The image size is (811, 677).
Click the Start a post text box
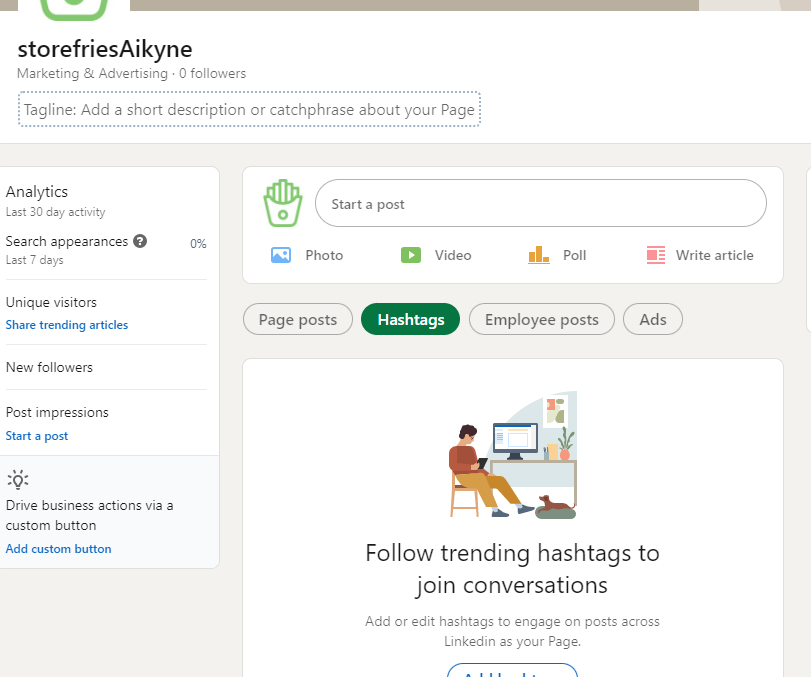pos(540,204)
